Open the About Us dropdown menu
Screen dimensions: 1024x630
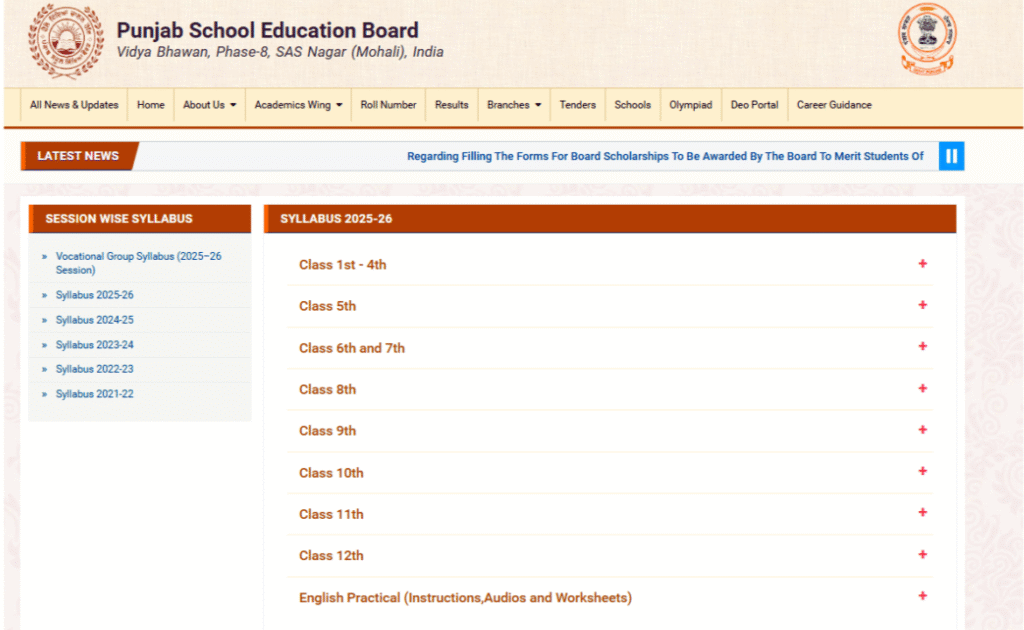coord(209,105)
